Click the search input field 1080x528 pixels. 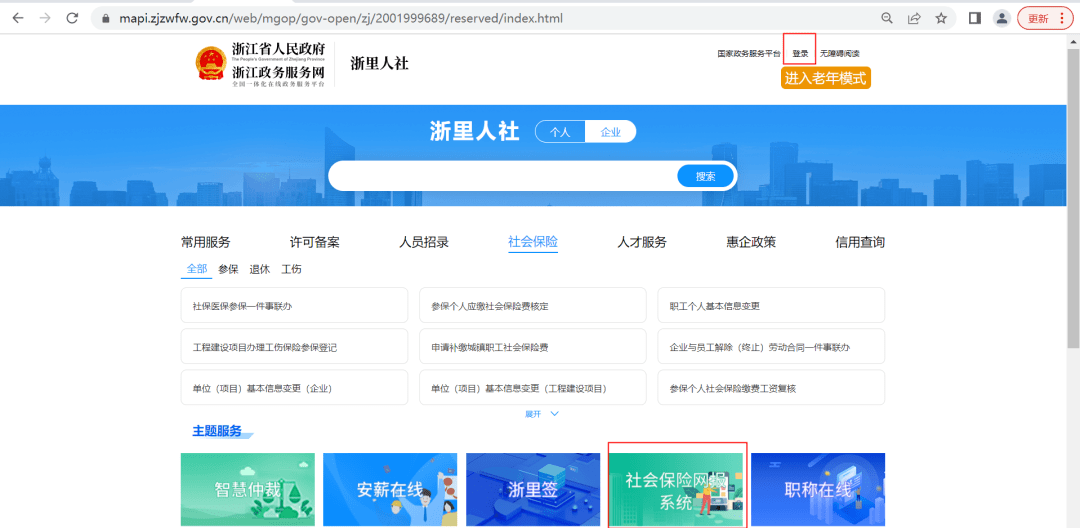tap(500, 176)
